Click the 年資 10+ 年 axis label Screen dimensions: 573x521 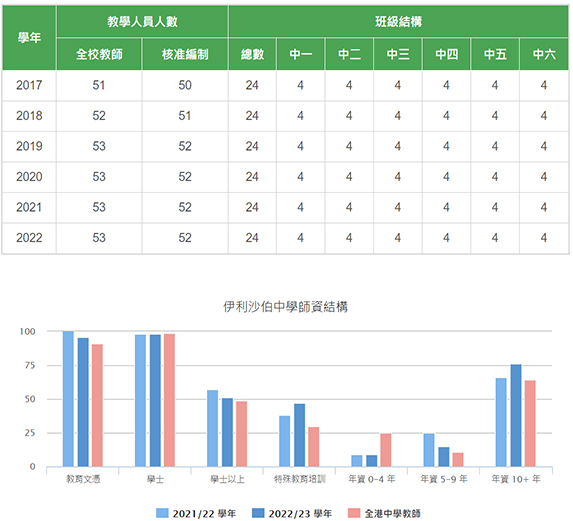point(516,479)
